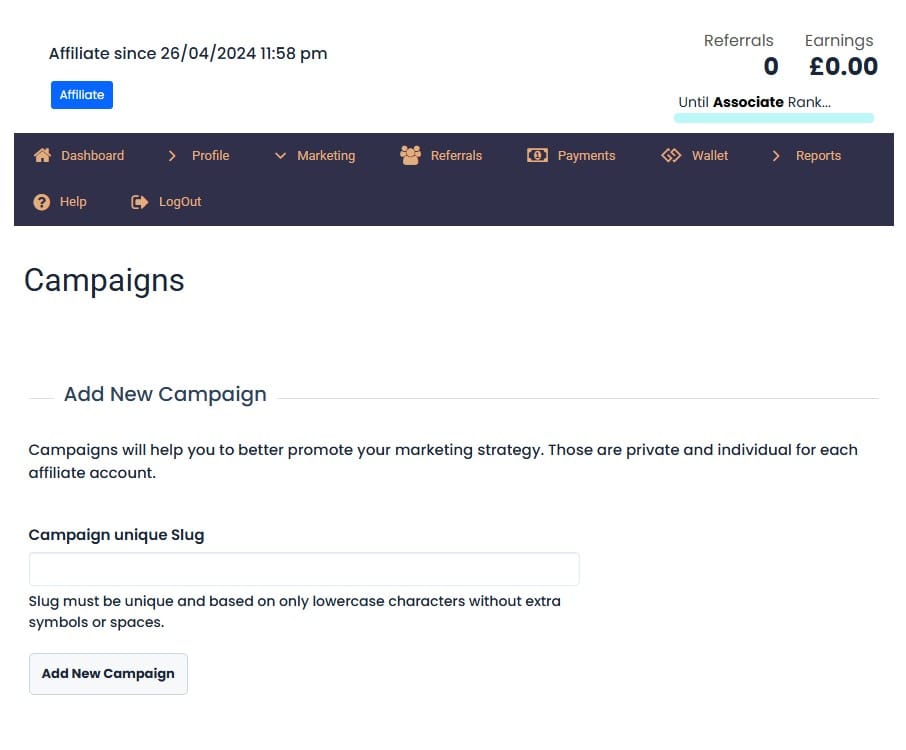
Task: Click the Associate Rank progress bar
Action: click(x=774, y=118)
